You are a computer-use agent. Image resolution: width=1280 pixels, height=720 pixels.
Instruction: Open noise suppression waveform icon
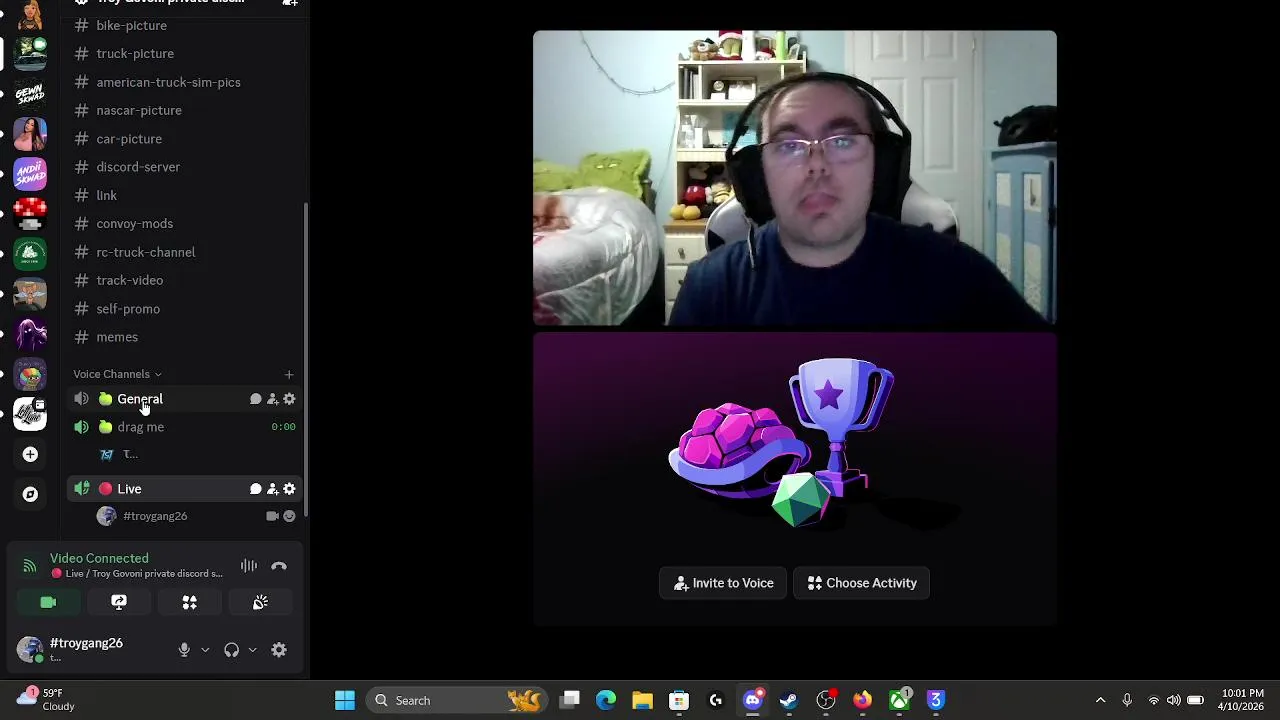(x=248, y=566)
